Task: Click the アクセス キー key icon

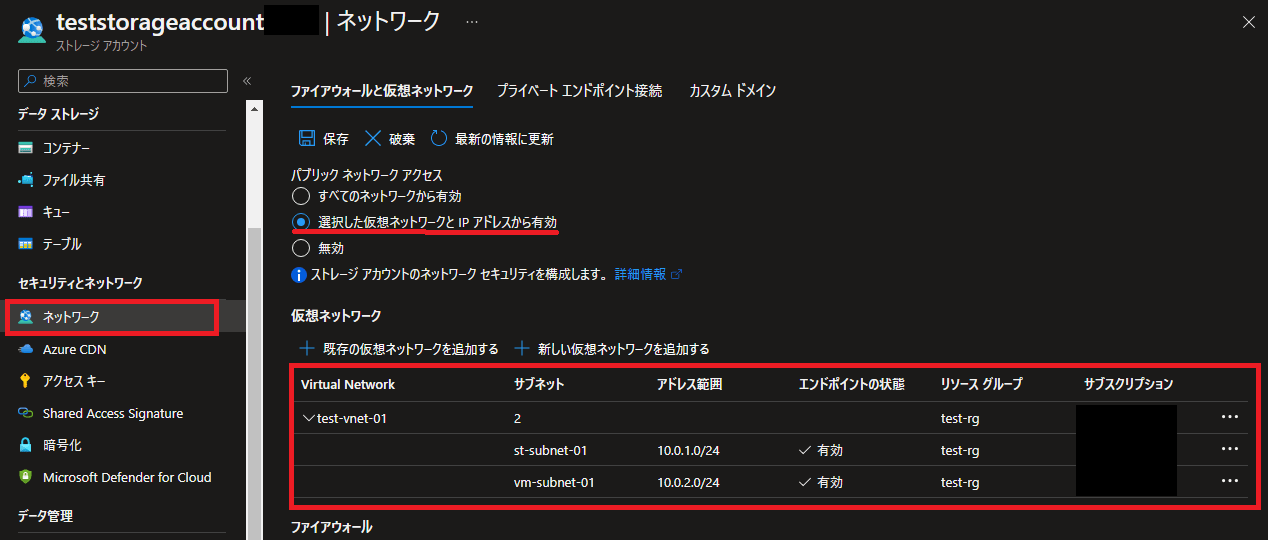Action: [x=26, y=381]
